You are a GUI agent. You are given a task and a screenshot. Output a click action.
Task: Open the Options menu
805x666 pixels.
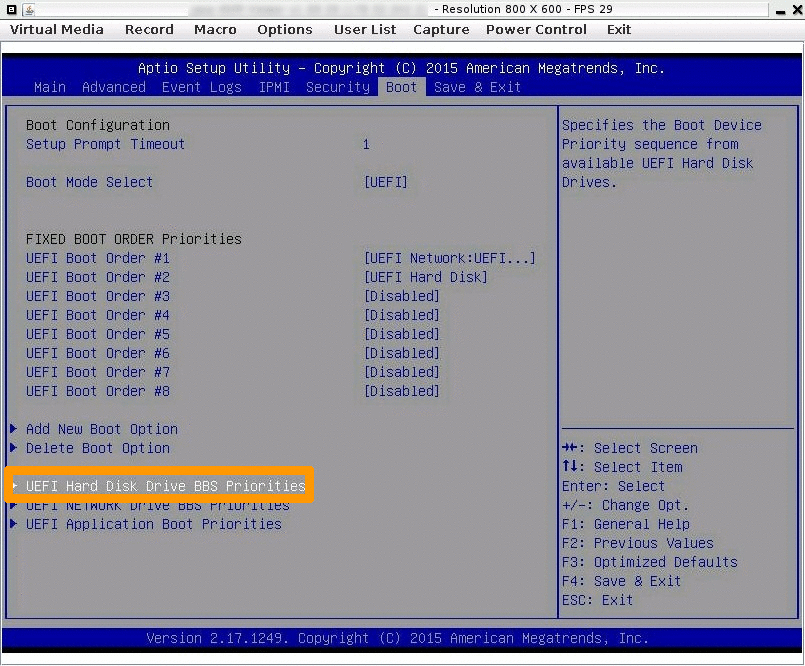(284, 30)
